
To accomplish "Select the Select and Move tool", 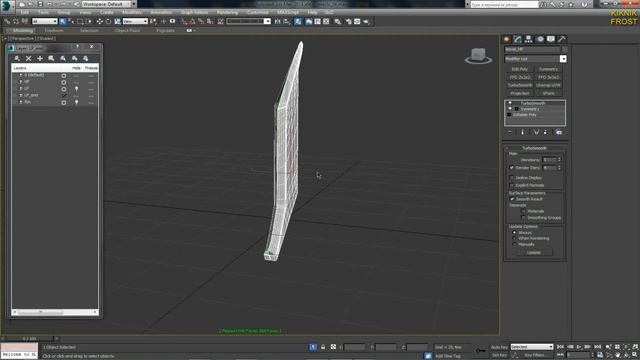I will click(100, 21).
